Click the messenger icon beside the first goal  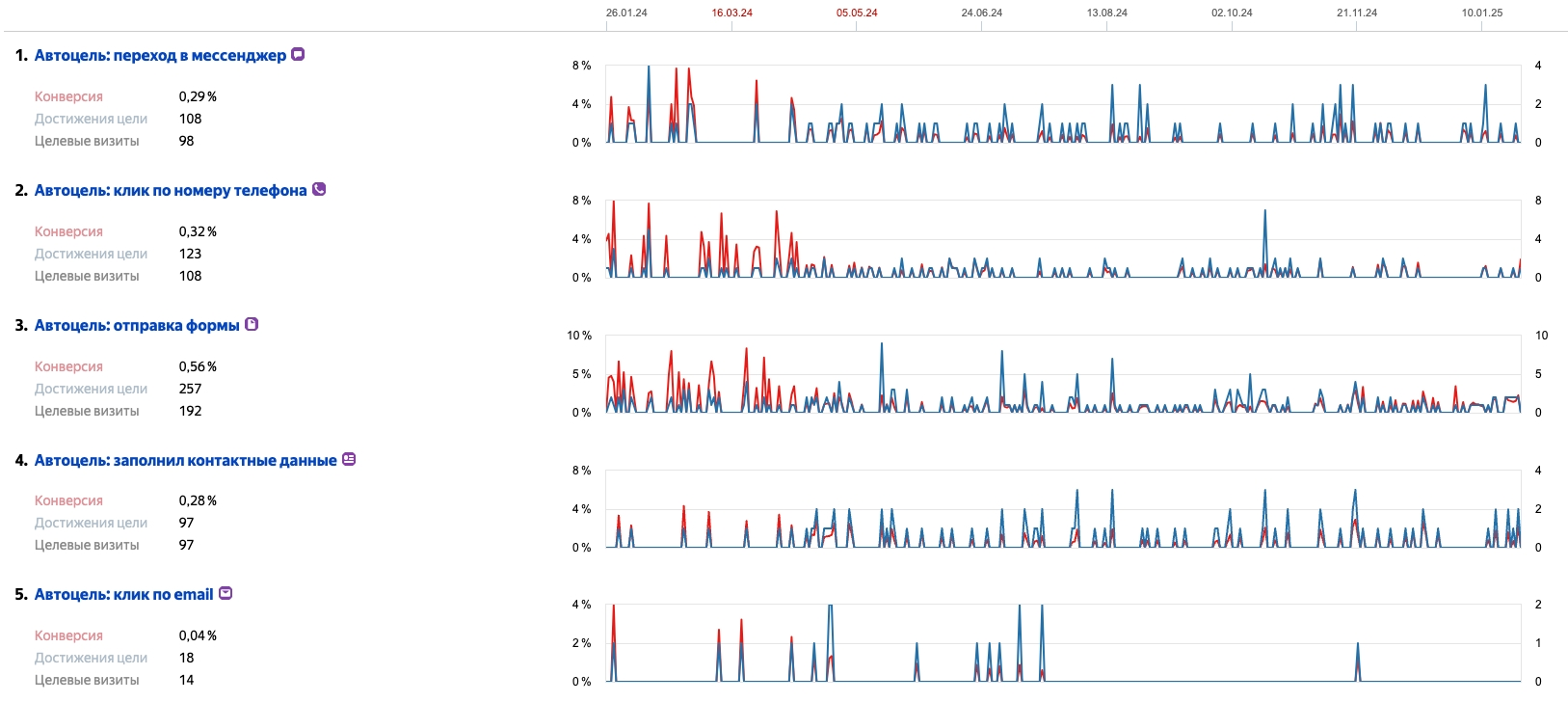coord(298,55)
